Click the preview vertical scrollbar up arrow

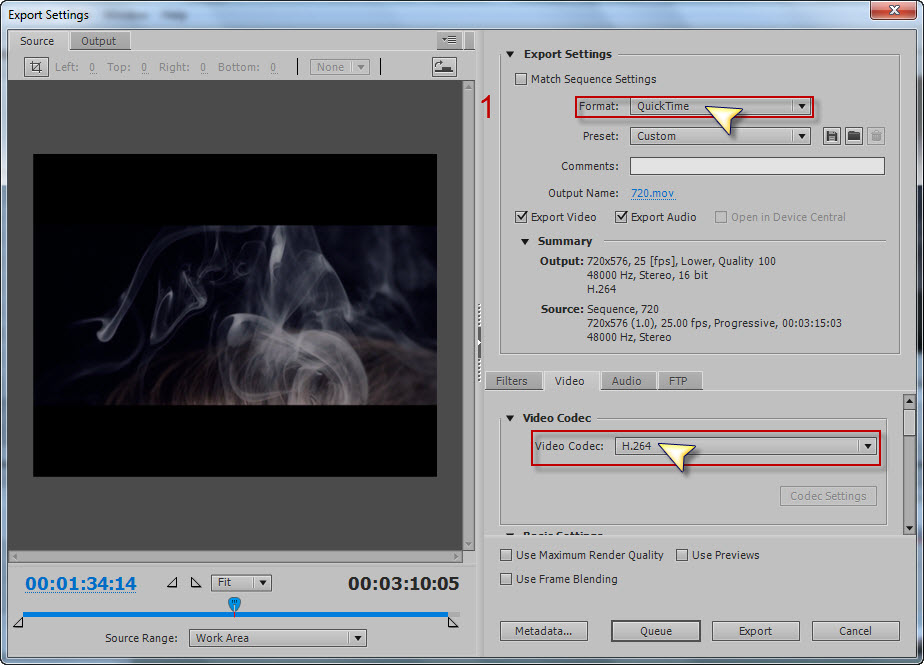click(469, 87)
